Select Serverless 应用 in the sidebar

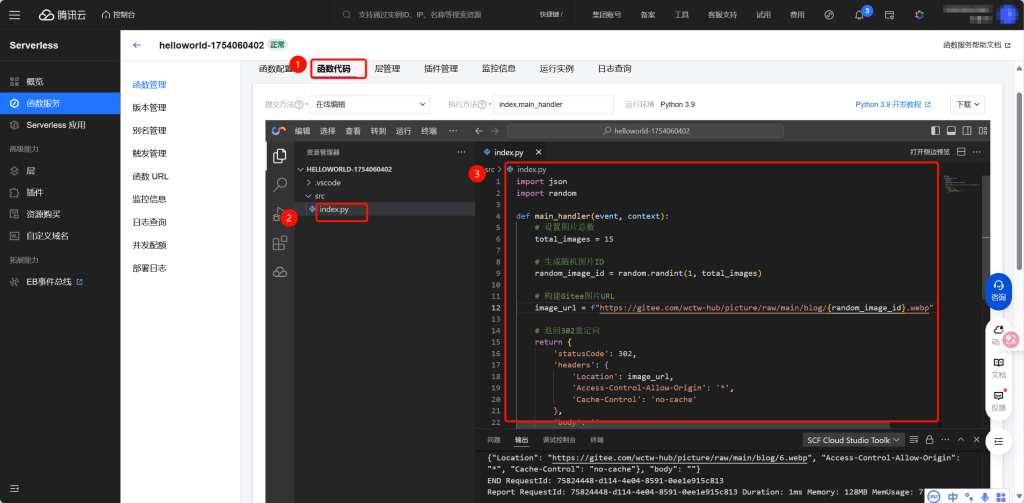[x=56, y=125]
